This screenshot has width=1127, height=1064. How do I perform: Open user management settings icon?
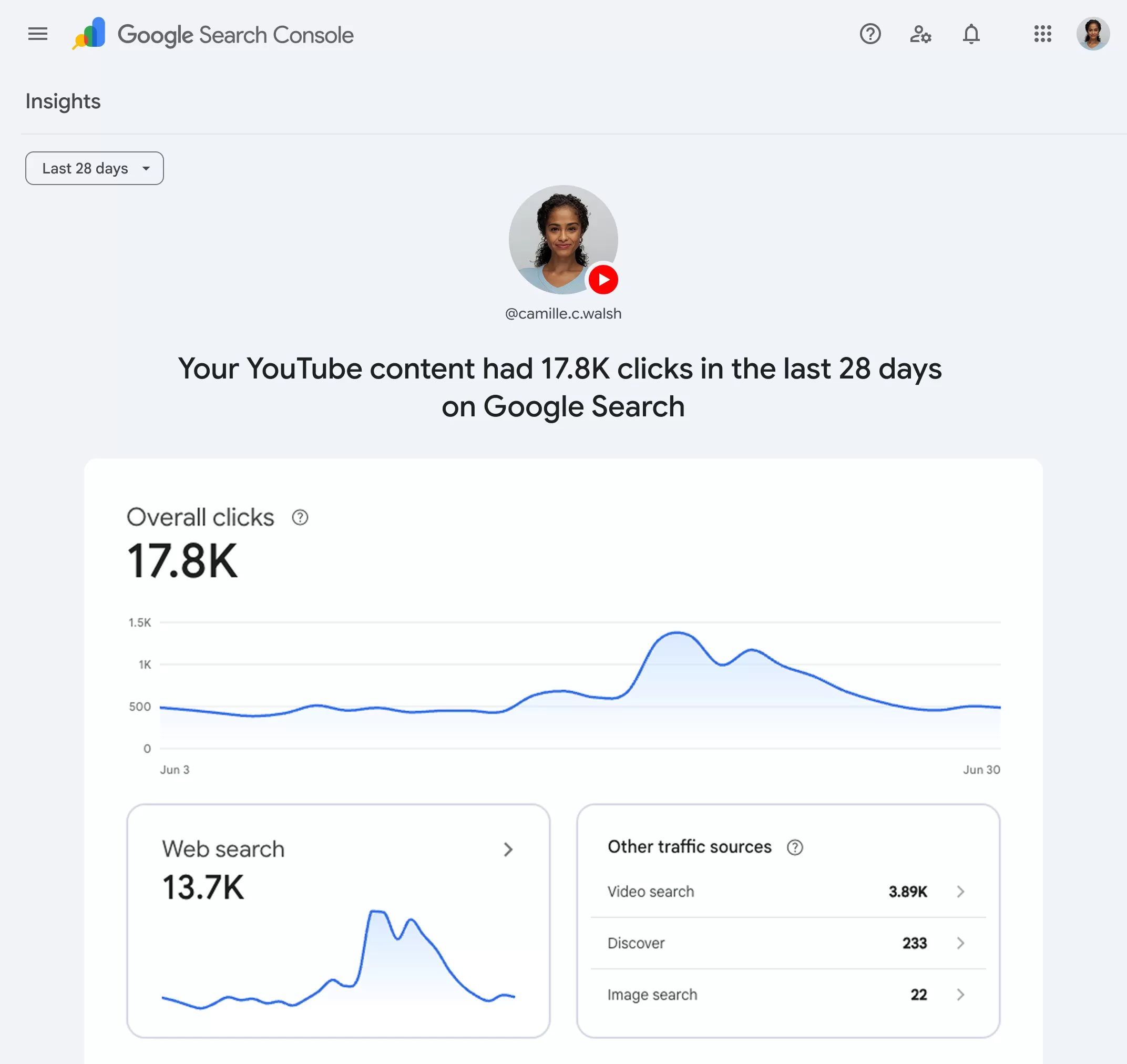click(920, 34)
